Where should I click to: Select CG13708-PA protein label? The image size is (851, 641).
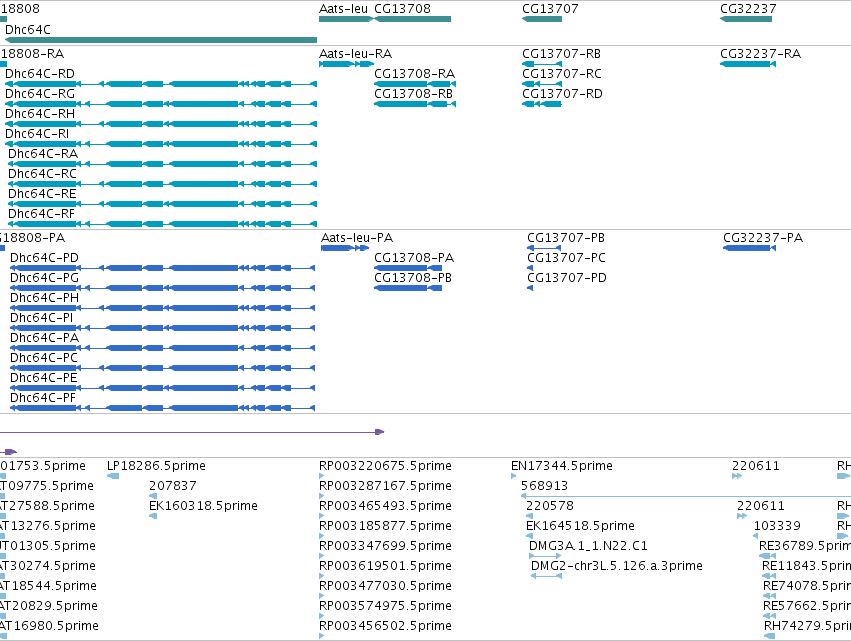tap(414, 257)
